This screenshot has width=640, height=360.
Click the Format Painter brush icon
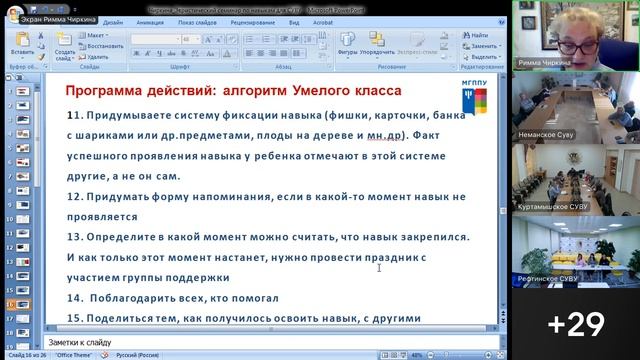point(41,57)
